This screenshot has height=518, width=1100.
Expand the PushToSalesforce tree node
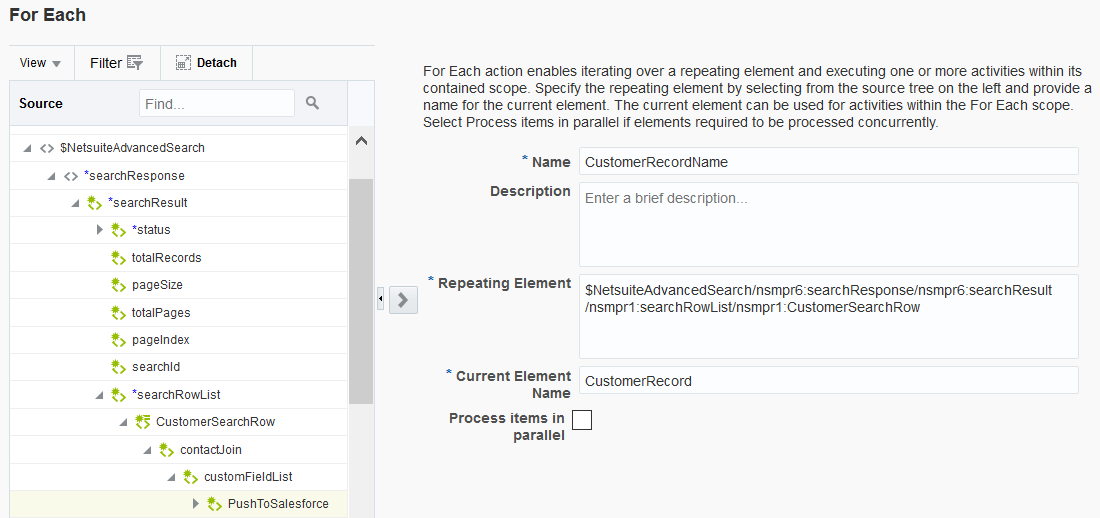click(196, 504)
